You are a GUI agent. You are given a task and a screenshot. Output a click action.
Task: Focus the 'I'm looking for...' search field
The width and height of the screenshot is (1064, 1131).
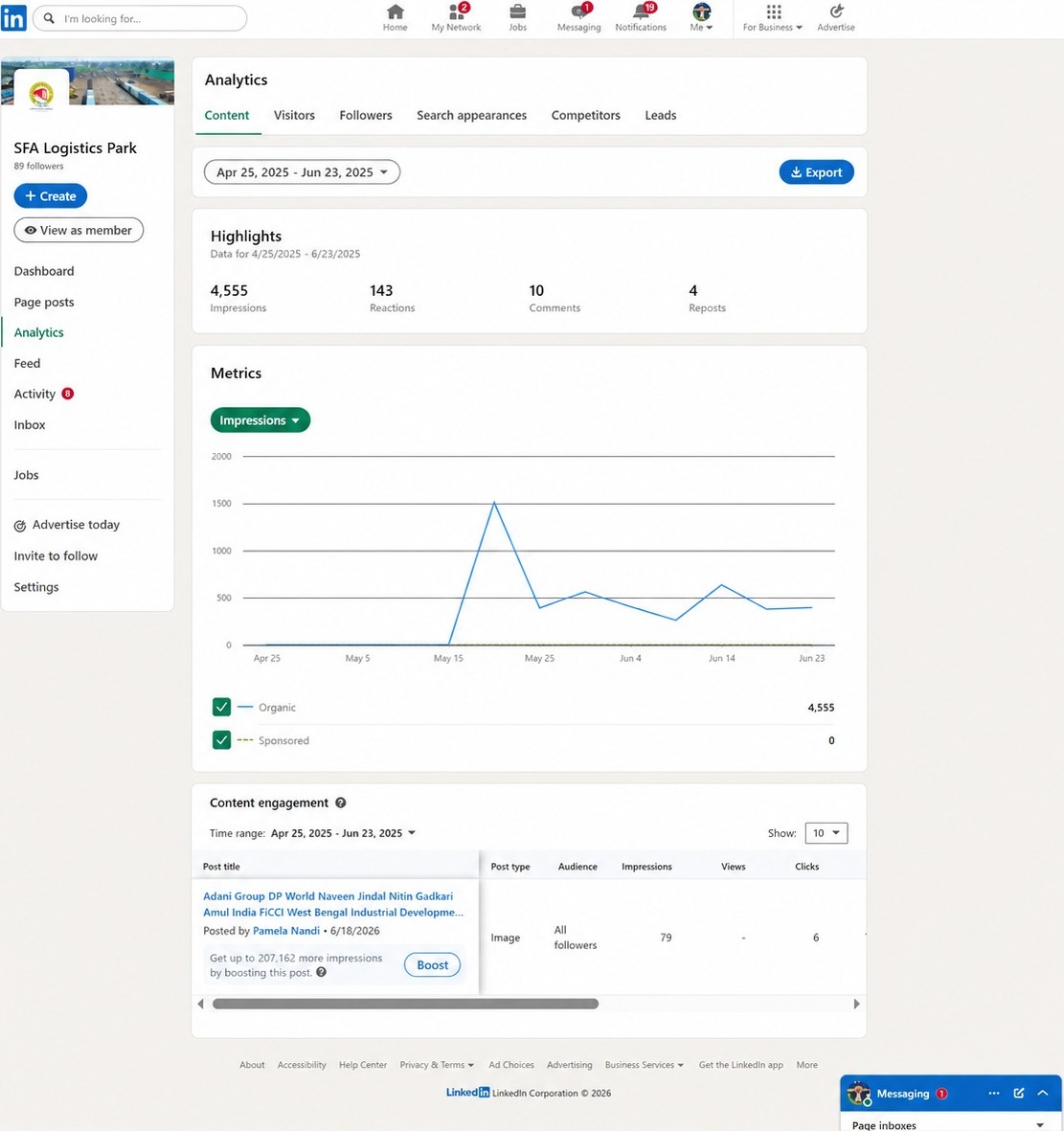[139, 18]
